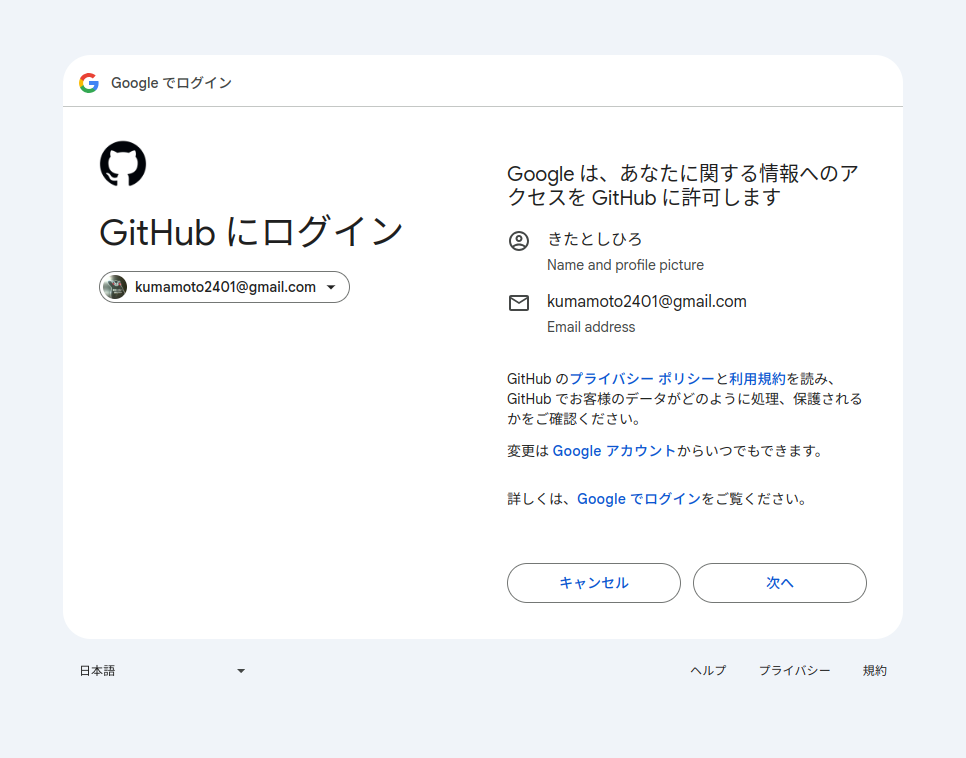The width and height of the screenshot is (966, 758).
Task: Open the Google でログイン details link
Action: click(638, 499)
